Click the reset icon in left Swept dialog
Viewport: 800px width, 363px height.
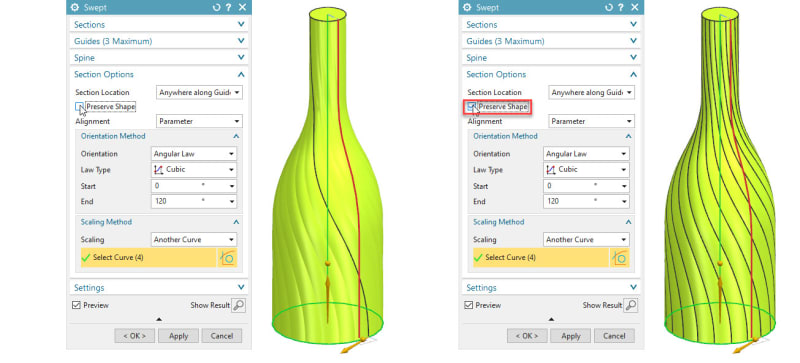pyautogui.click(x=217, y=7)
